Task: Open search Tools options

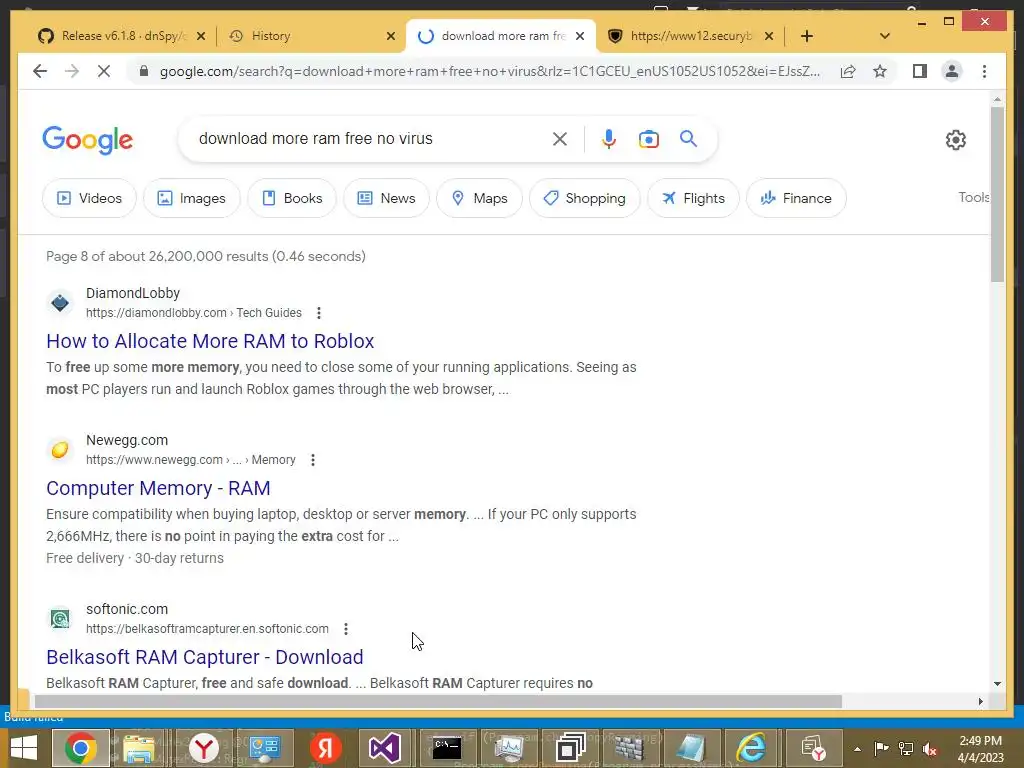Action: pyautogui.click(x=974, y=197)
